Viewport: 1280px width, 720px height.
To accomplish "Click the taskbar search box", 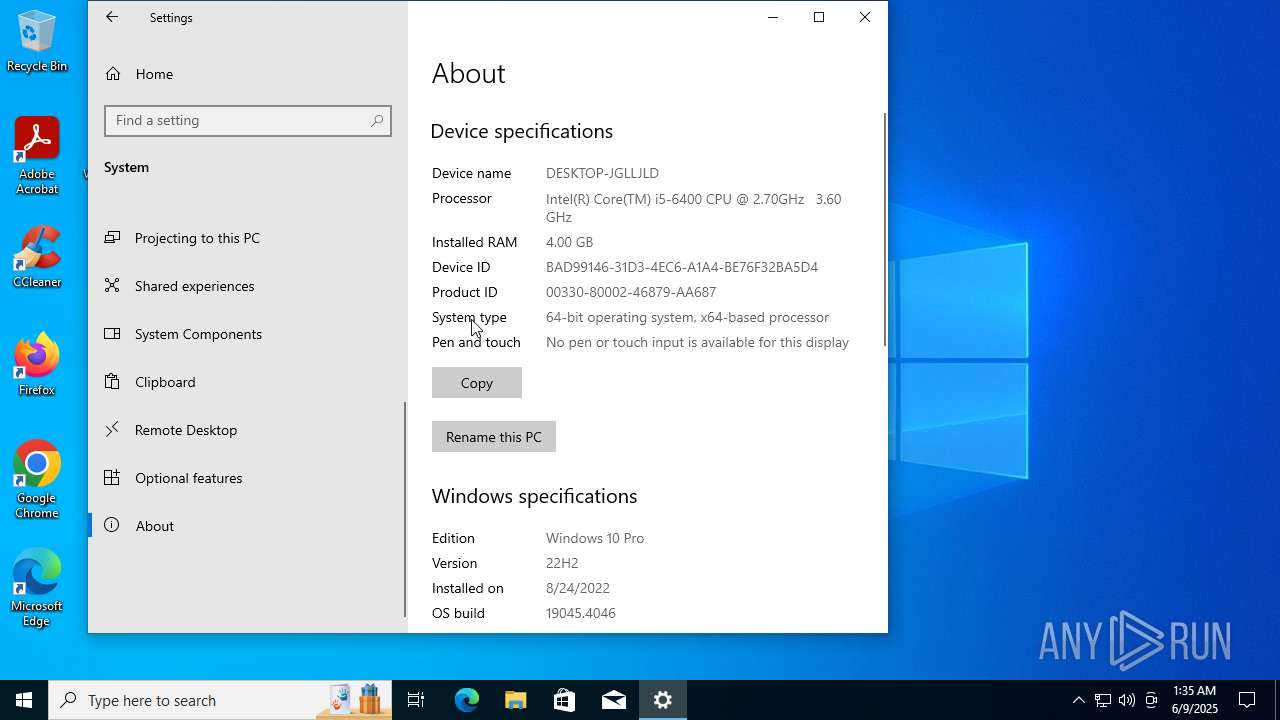I will click(220, 700).
